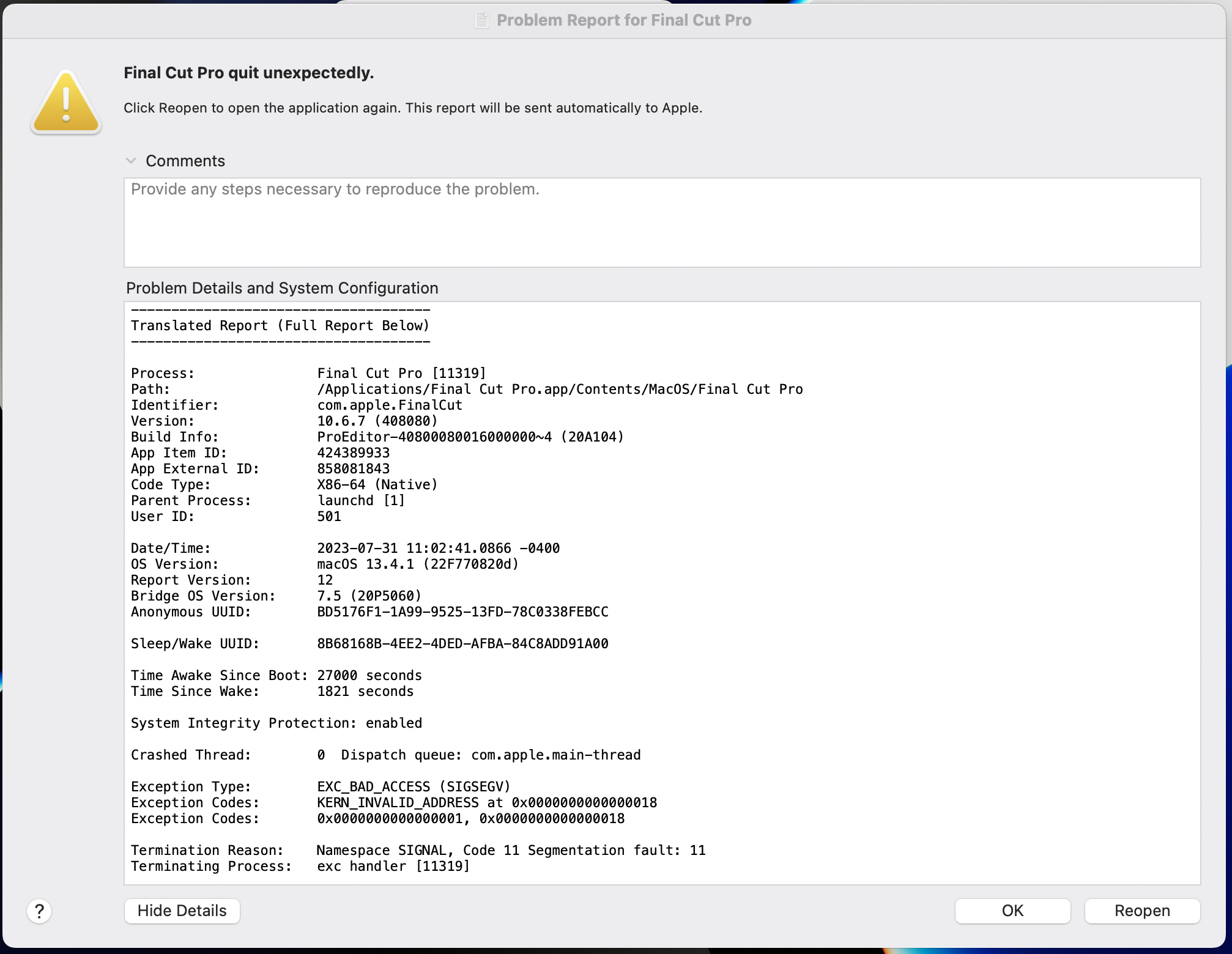Click the document icon in the title bar
This screenshot has width=1232, height=954.
482,19
